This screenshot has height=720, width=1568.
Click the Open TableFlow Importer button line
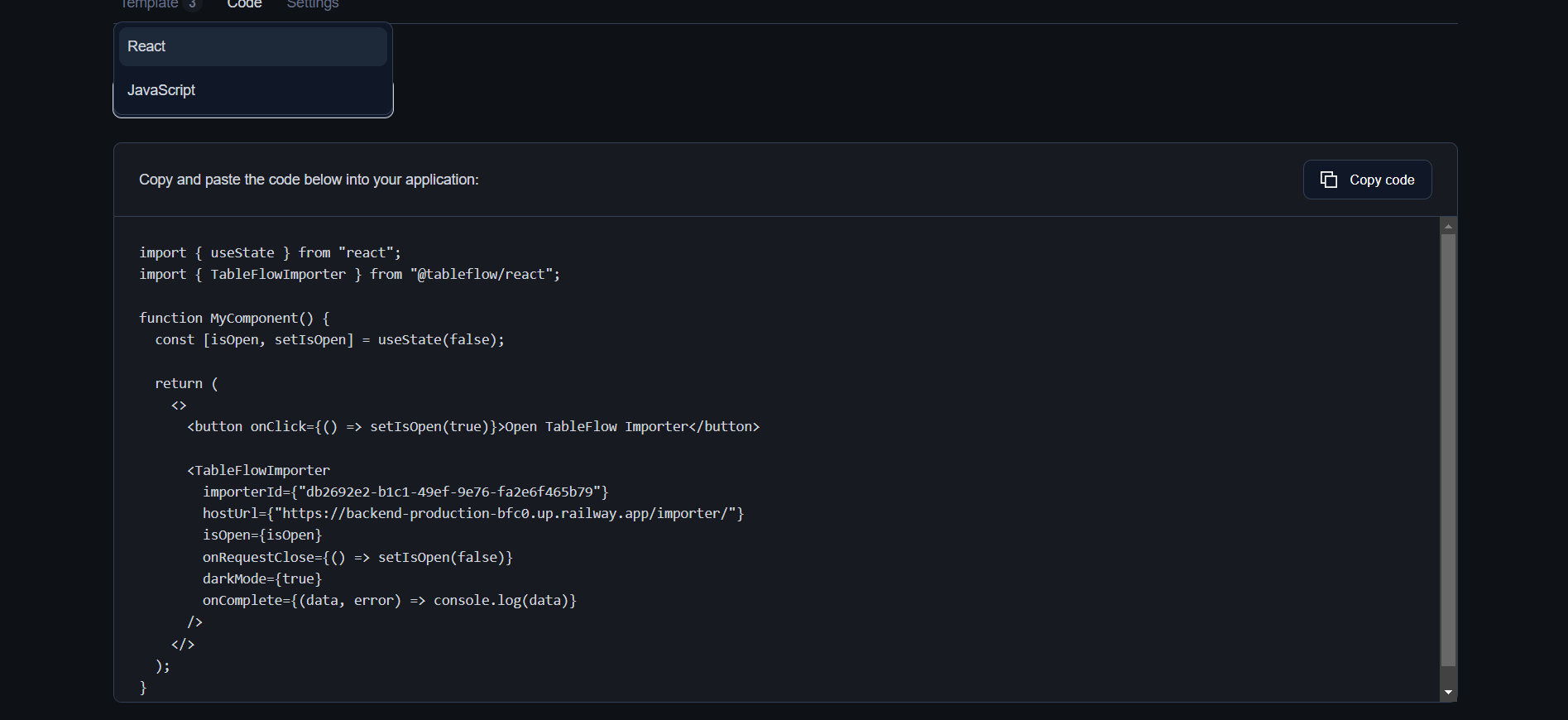pyautogui.click(x=473, y=426)
